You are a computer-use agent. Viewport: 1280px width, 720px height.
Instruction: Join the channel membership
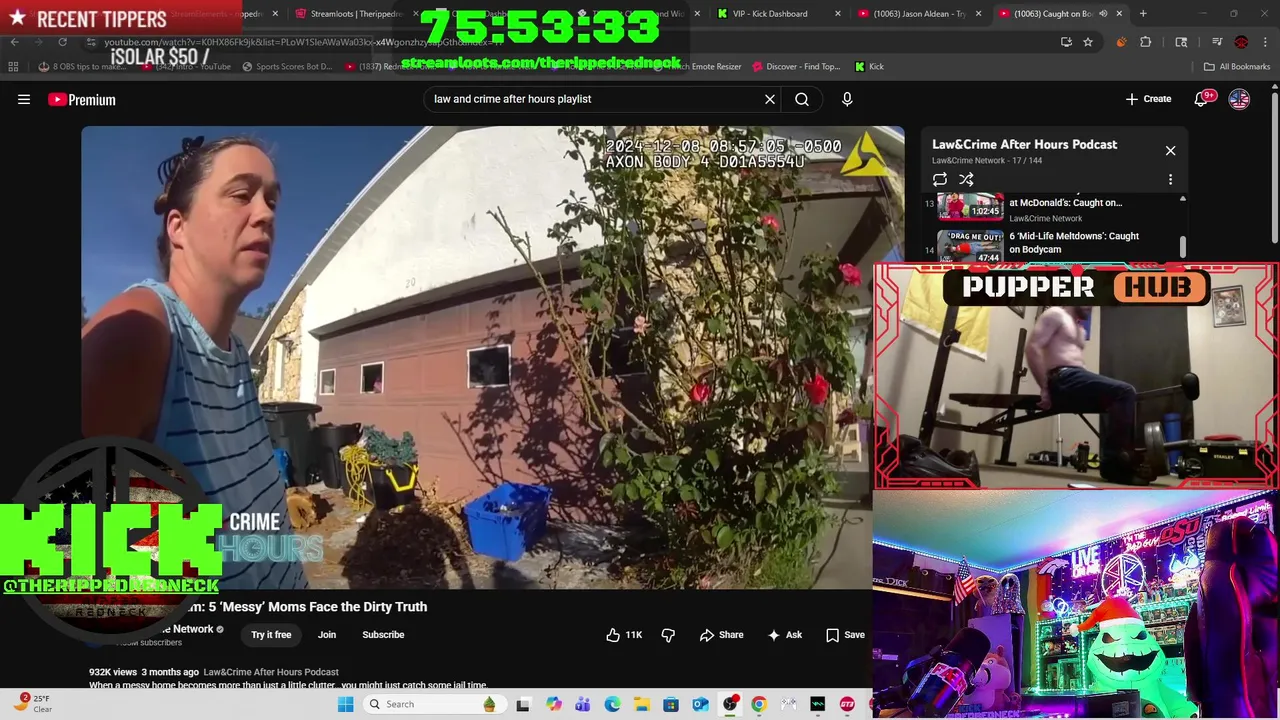[x=327, y=635]
